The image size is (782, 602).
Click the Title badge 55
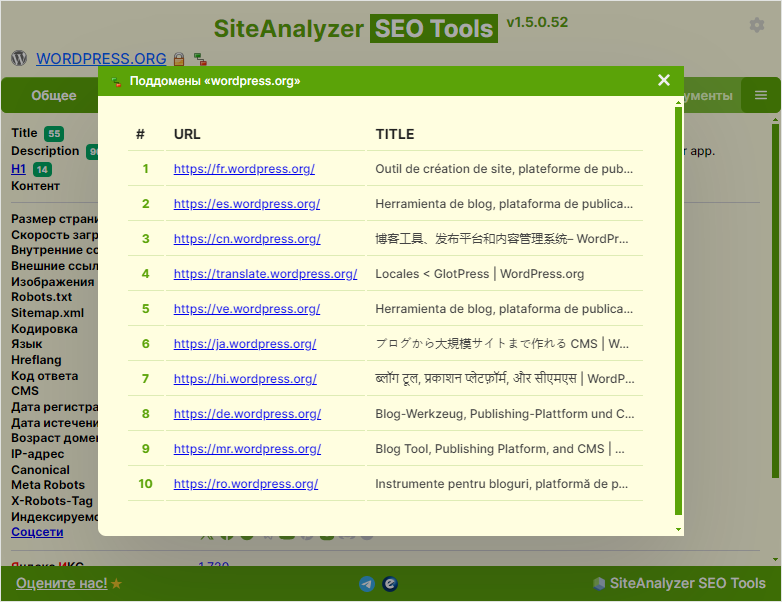54,134
